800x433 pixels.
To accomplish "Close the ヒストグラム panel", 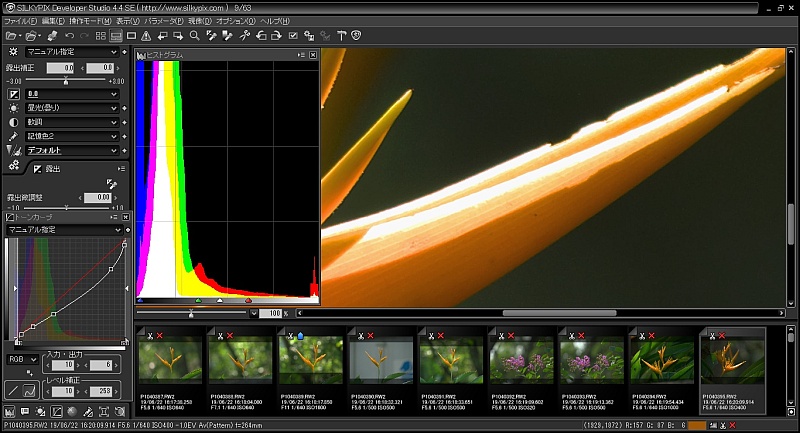I will point(312,55).
